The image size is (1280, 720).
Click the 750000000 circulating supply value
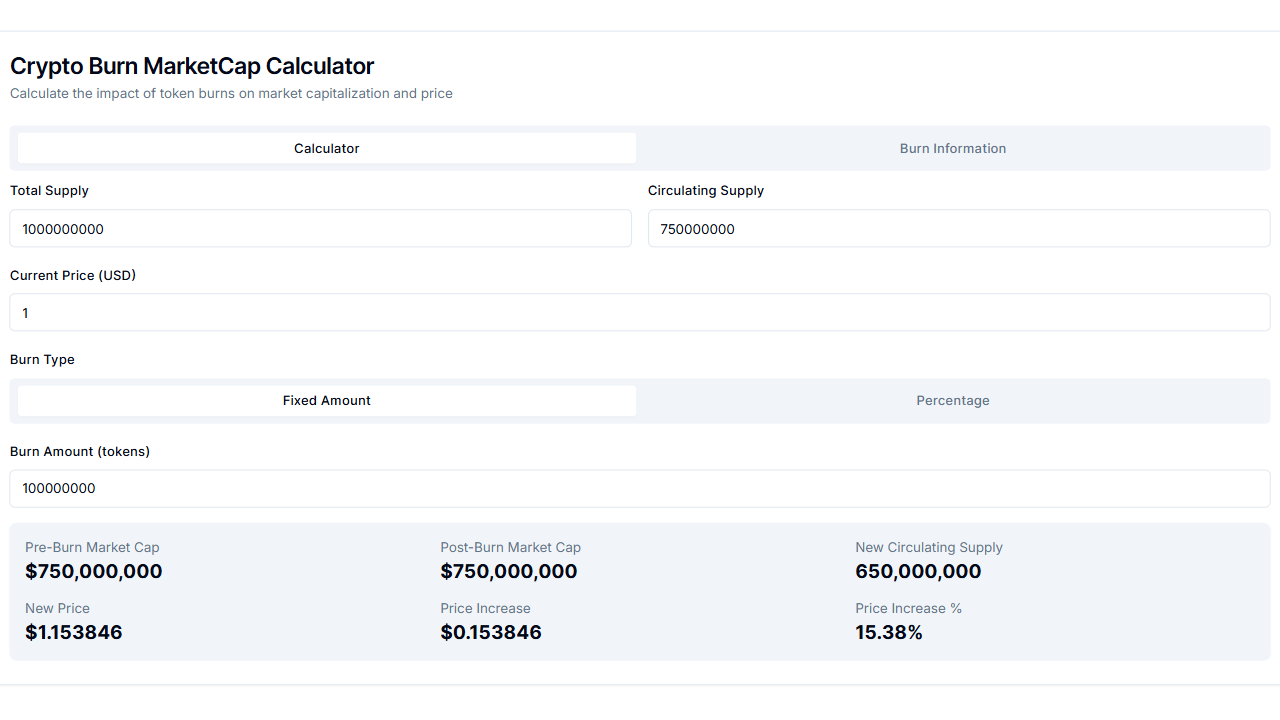click(x=695, y=228)
